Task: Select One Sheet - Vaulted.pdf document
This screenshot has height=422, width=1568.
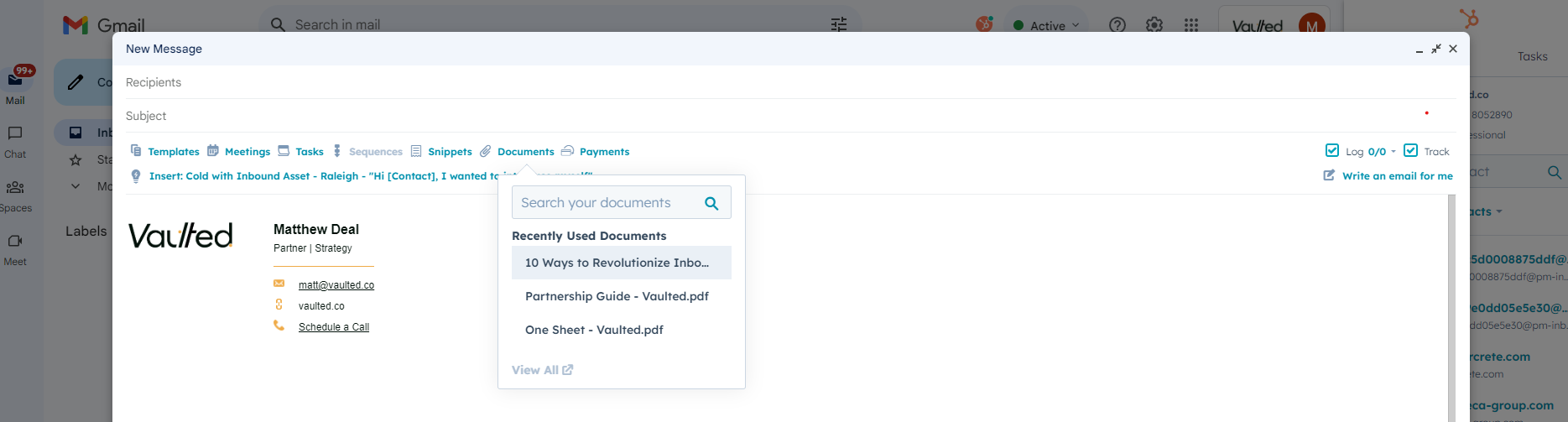Action: pyautogui.click(x=622, y=330)
